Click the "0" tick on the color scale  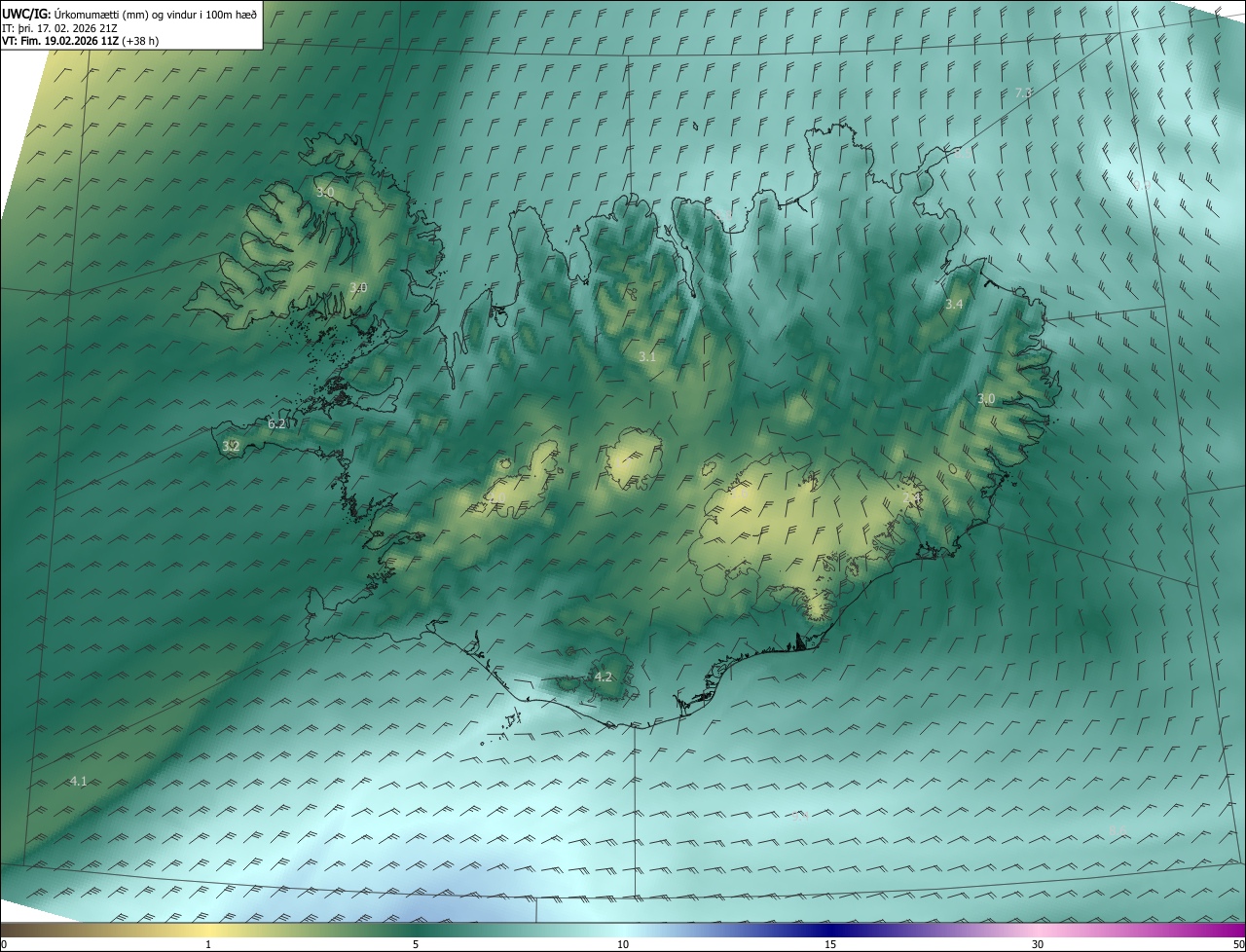[x=4, y=944]
